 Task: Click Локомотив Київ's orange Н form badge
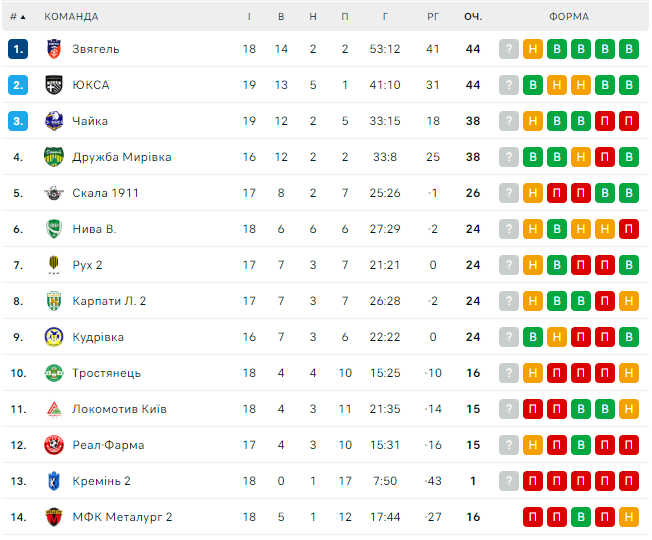(x=628, y=409)
